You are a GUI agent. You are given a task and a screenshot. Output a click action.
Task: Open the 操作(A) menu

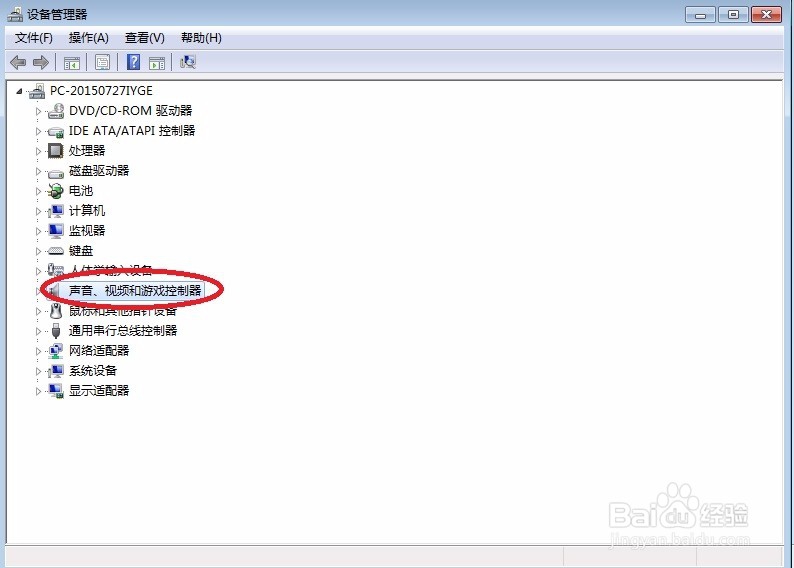[89, 38]
